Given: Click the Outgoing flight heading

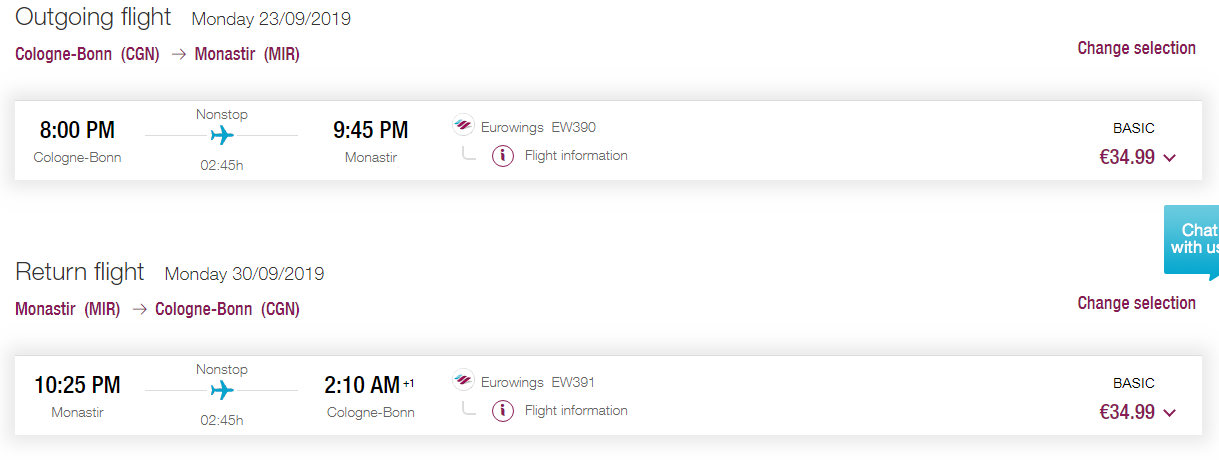Looking at the screenshot, I should tap(93, 17).
